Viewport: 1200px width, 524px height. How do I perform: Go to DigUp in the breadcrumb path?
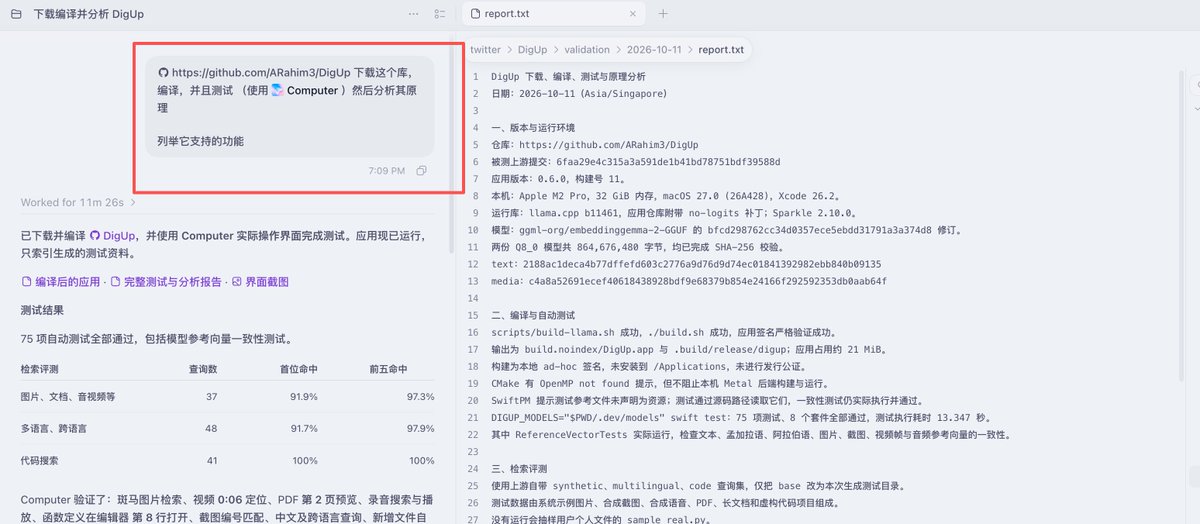[532, 49]
